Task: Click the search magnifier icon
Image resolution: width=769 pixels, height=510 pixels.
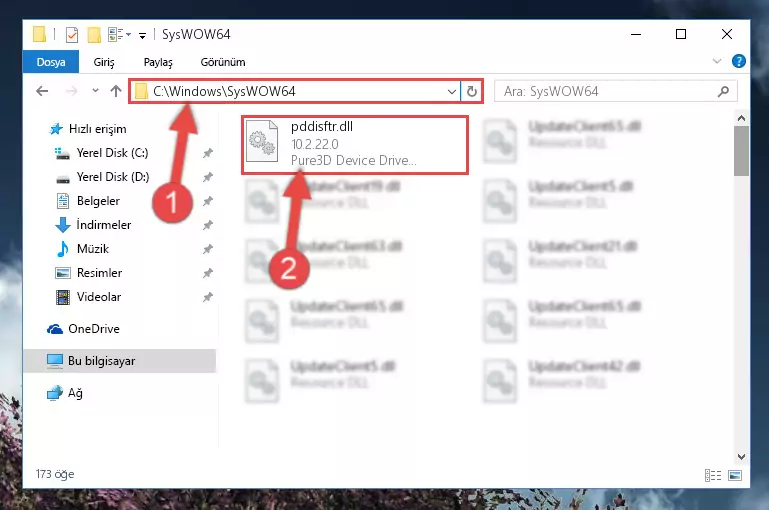Action: (723, 91)
